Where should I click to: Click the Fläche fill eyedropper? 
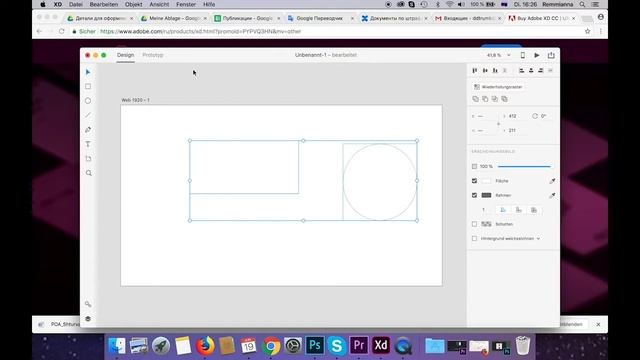click(552, 181)
